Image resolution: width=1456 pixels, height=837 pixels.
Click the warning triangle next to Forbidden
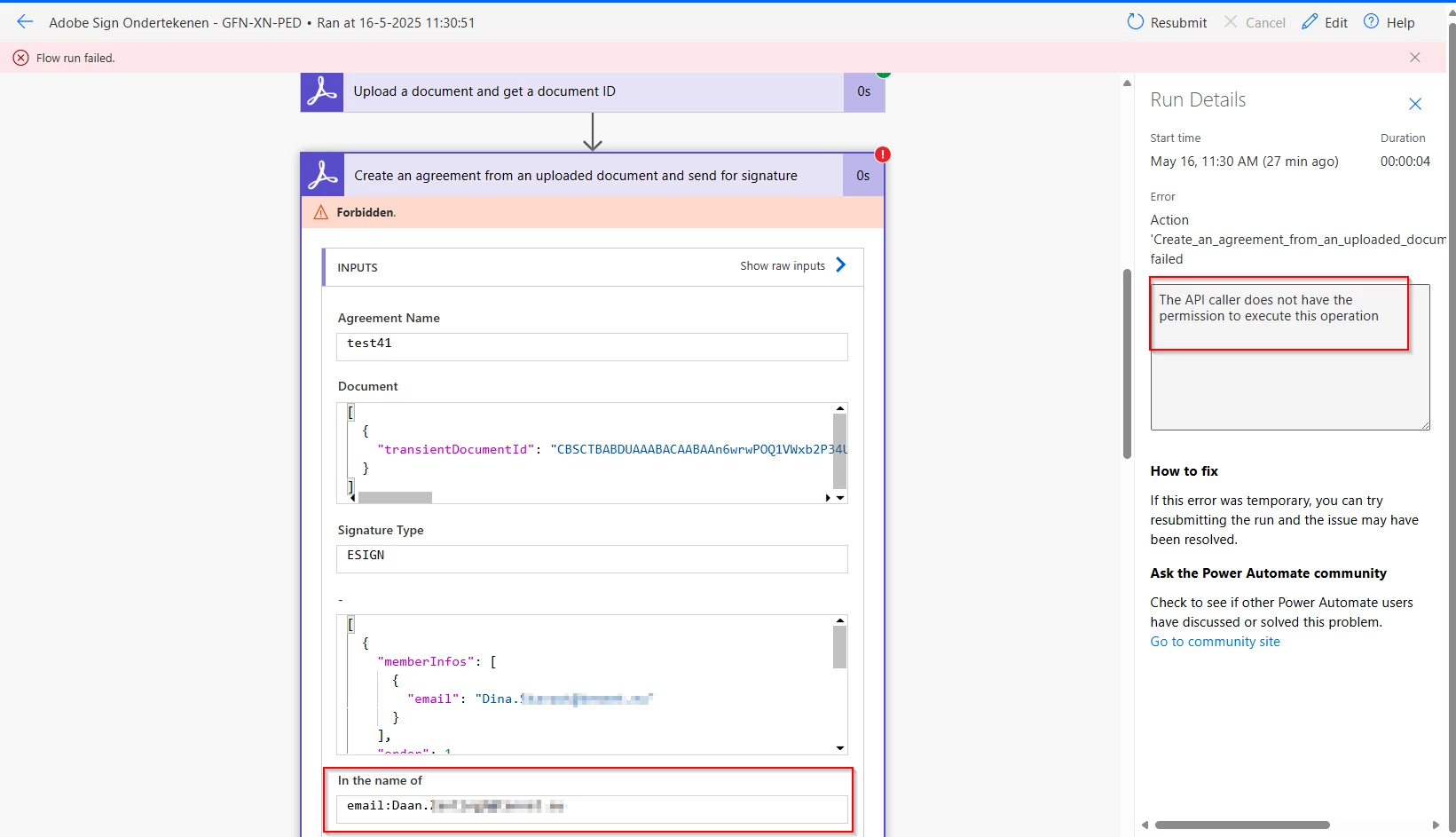tap(321, 212)
